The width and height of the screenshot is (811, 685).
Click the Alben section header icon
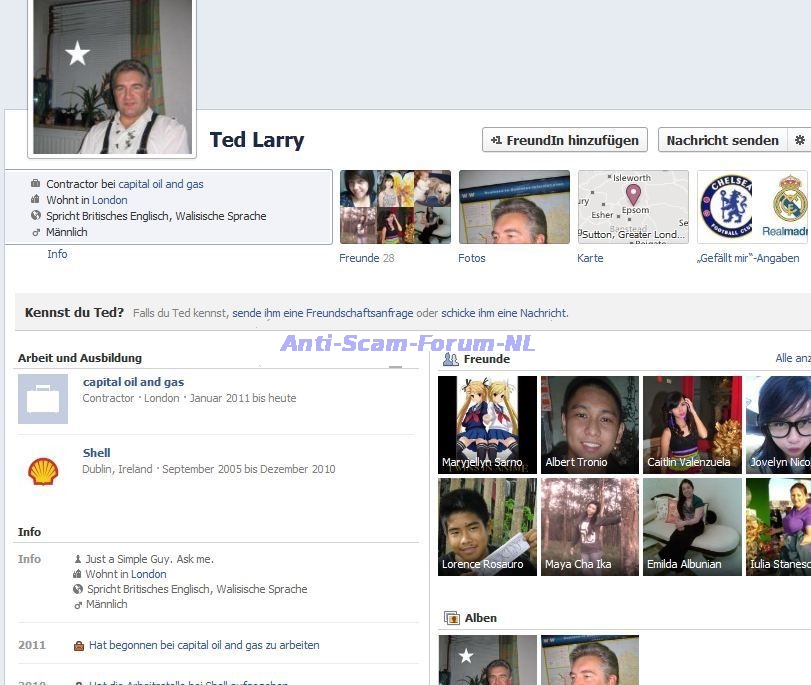coord(451,618)
